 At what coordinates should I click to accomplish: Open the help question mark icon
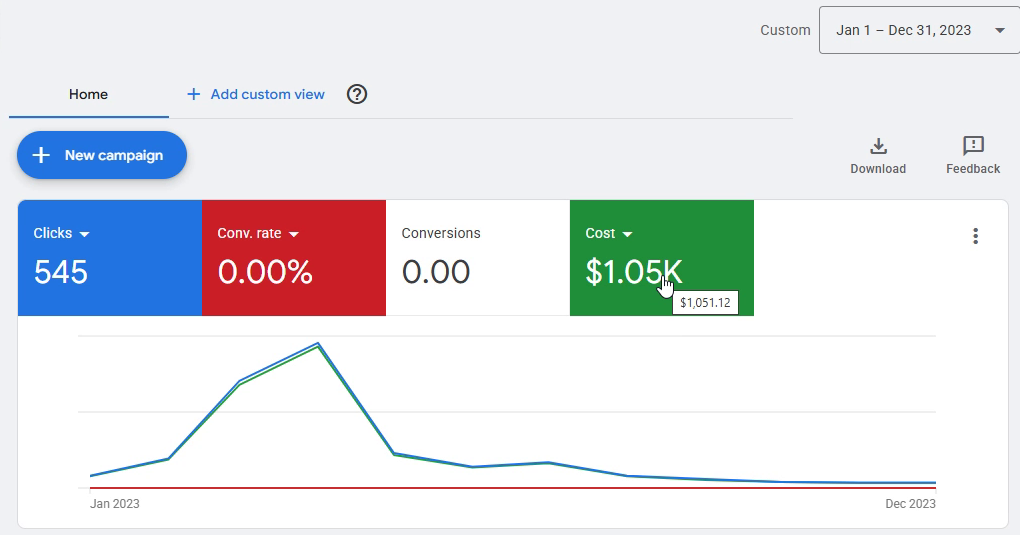pyautogui.click(x=356, y=94)
